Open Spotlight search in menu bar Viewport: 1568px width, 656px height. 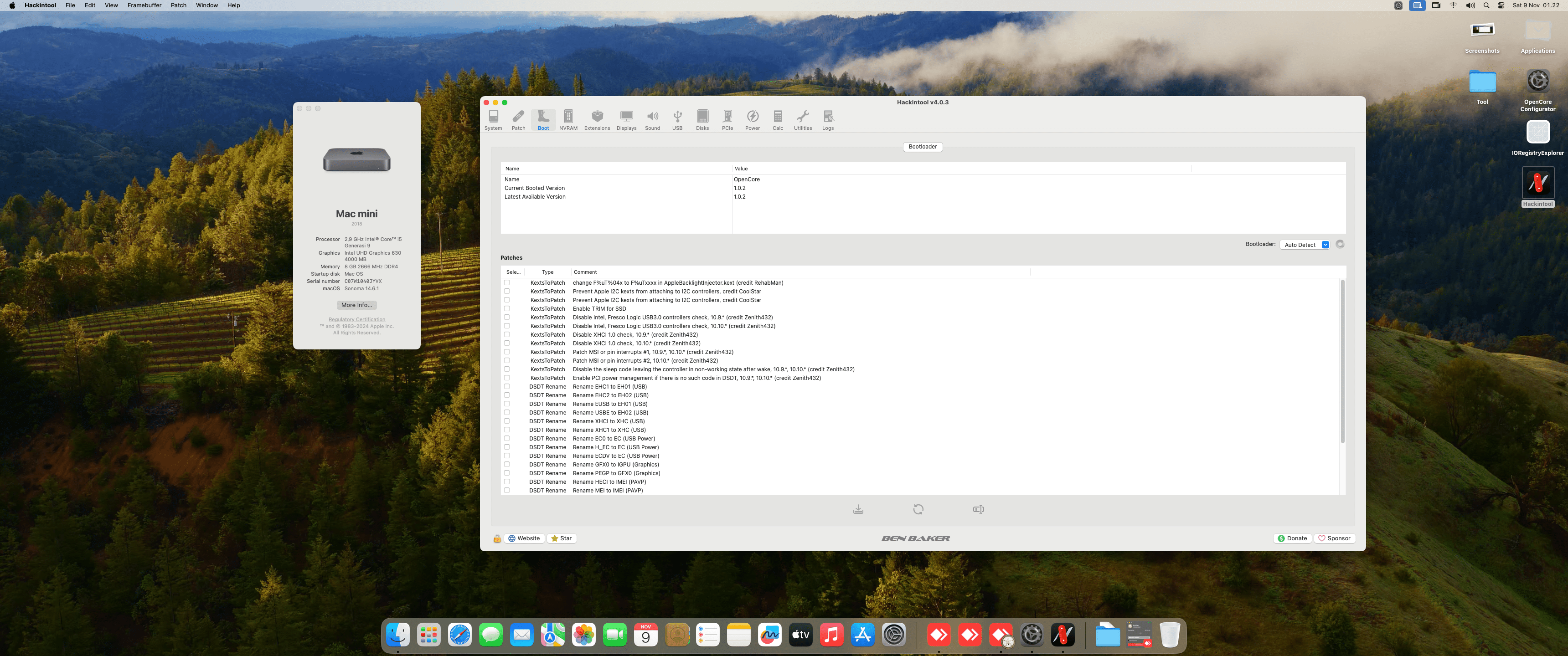click(x=1486, y=5)
